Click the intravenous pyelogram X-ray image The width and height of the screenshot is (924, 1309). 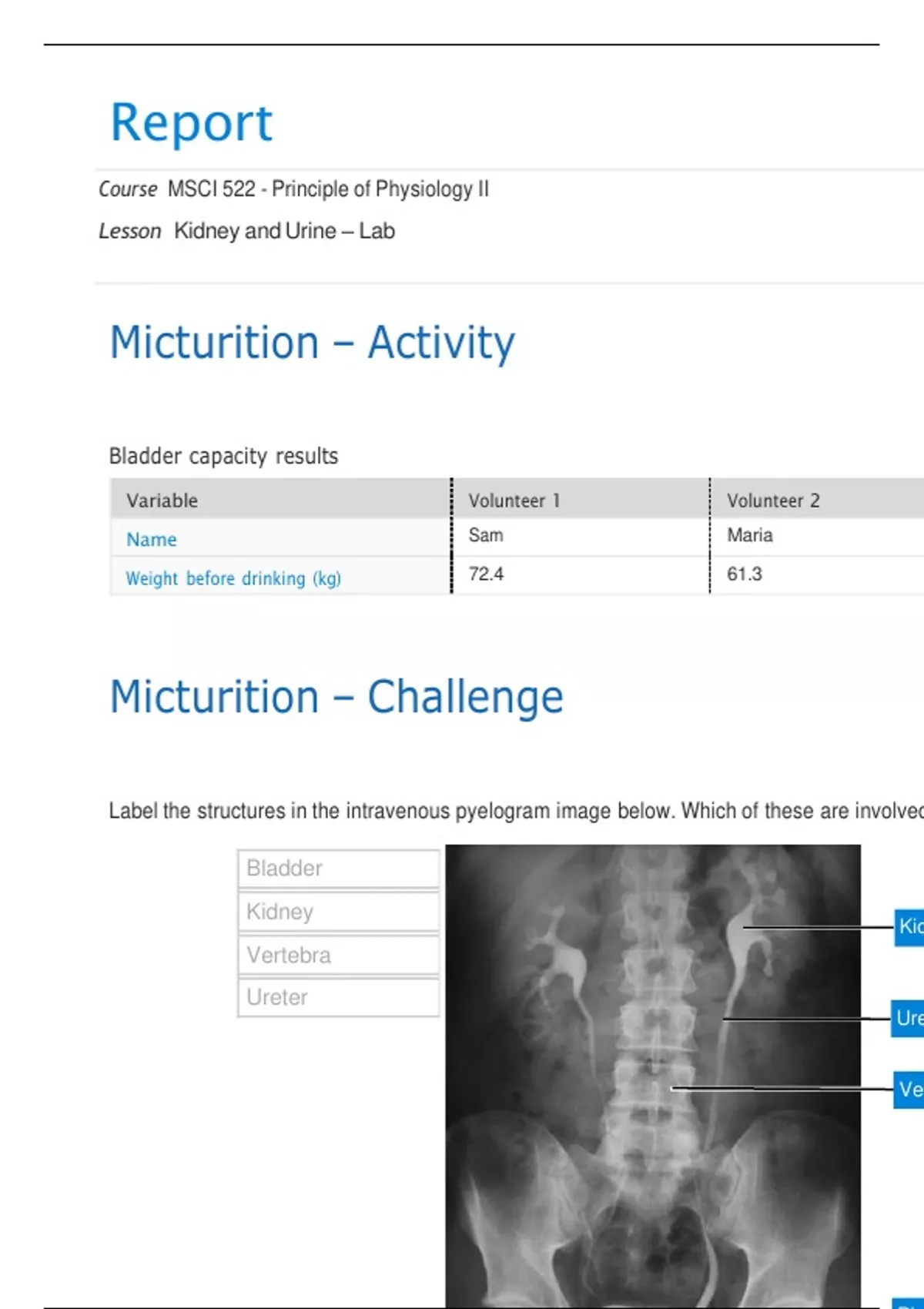pos(653,1078)
